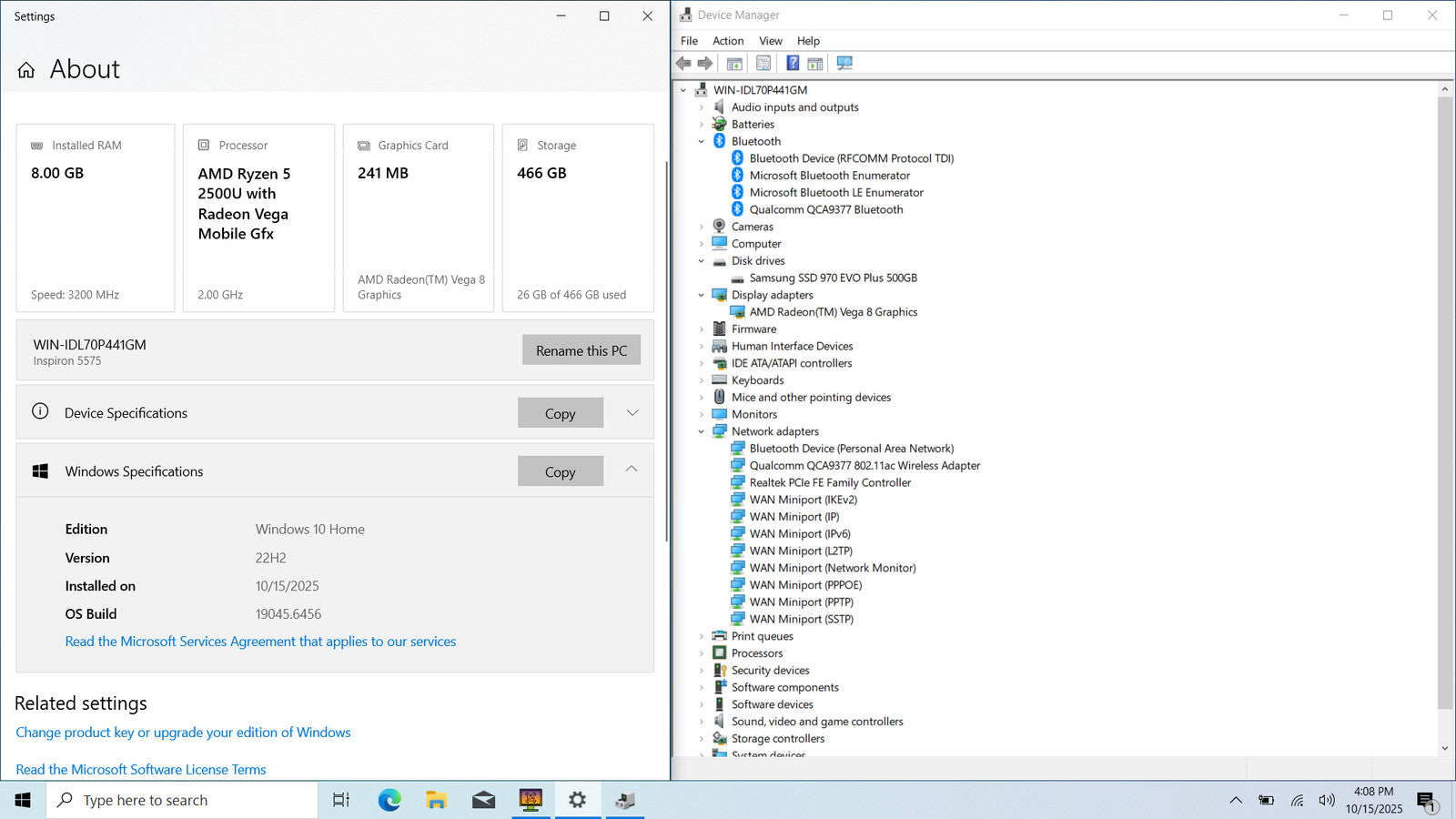1456x819 pixels.
Task: Show hidden icons in the system tray
Action: coord(1236,800)
